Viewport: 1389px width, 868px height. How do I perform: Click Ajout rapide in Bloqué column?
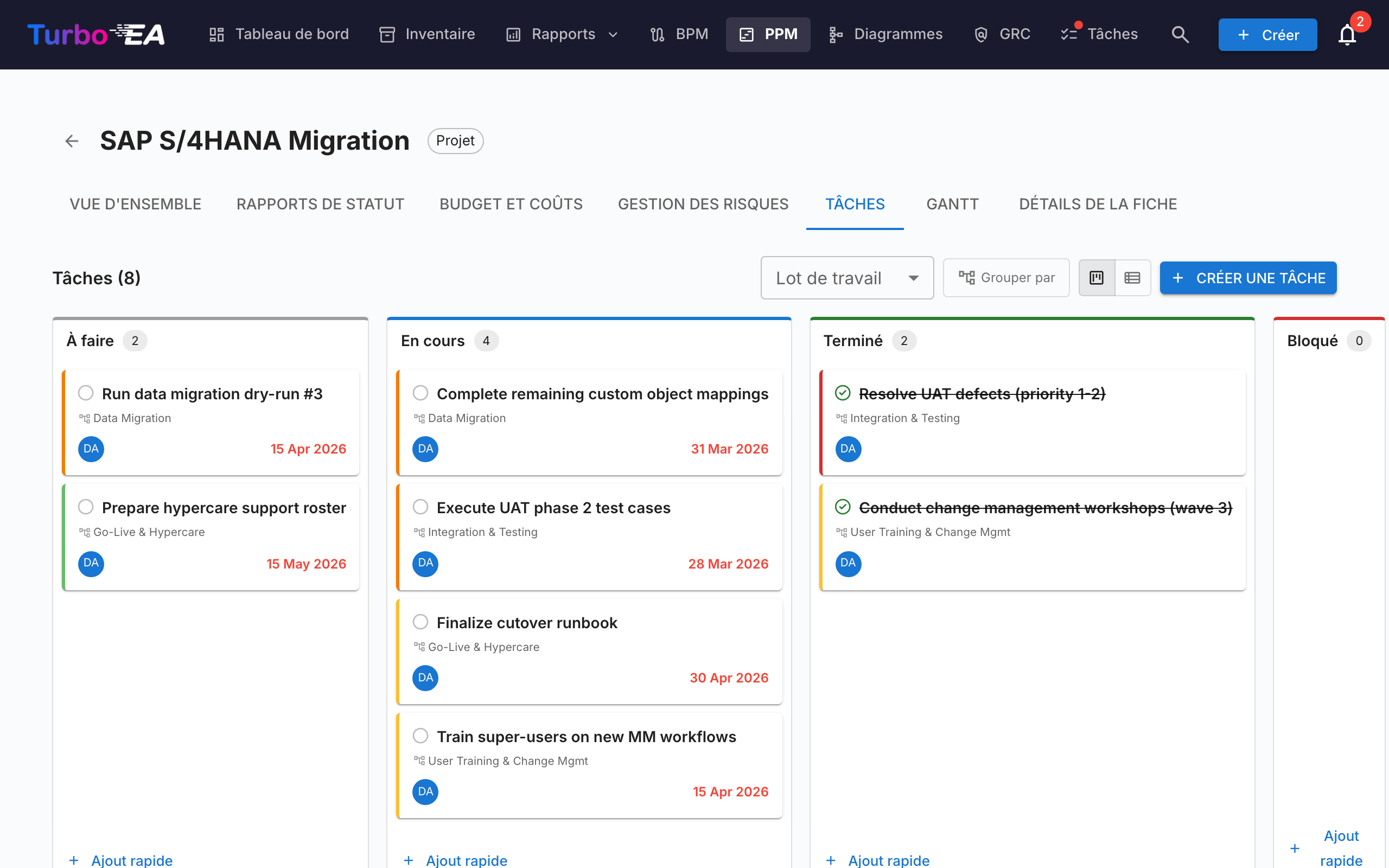coord(1329,848)
